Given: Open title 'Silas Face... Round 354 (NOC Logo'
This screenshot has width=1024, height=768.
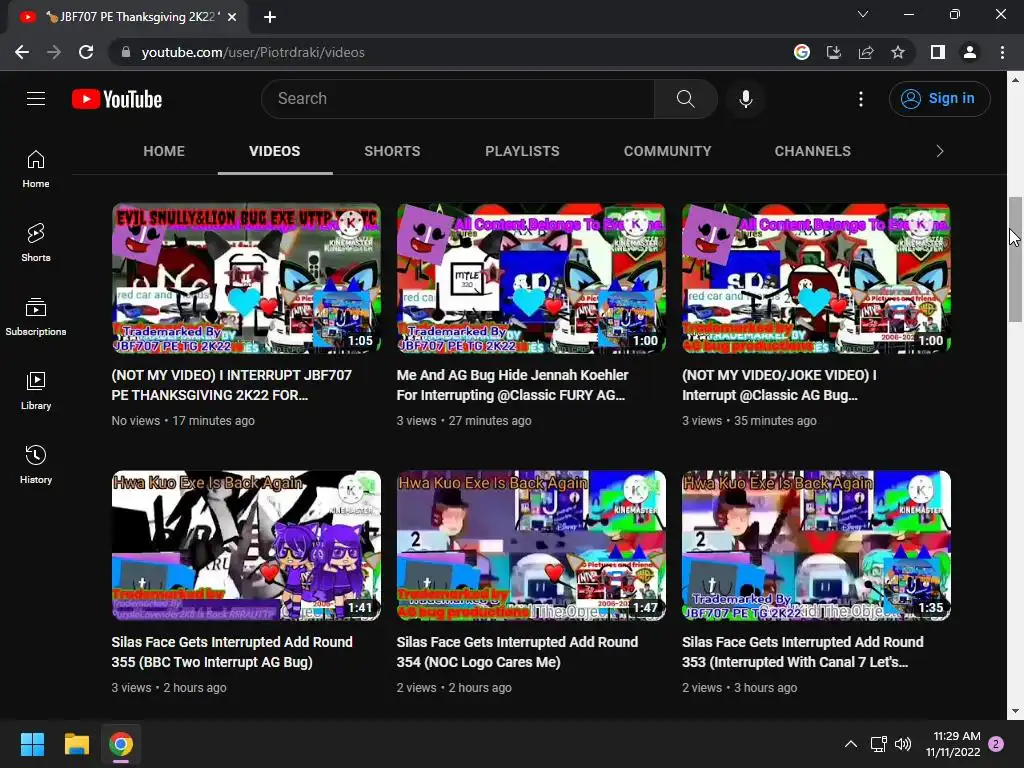Looking at the screenshot, I should [517, 652].
